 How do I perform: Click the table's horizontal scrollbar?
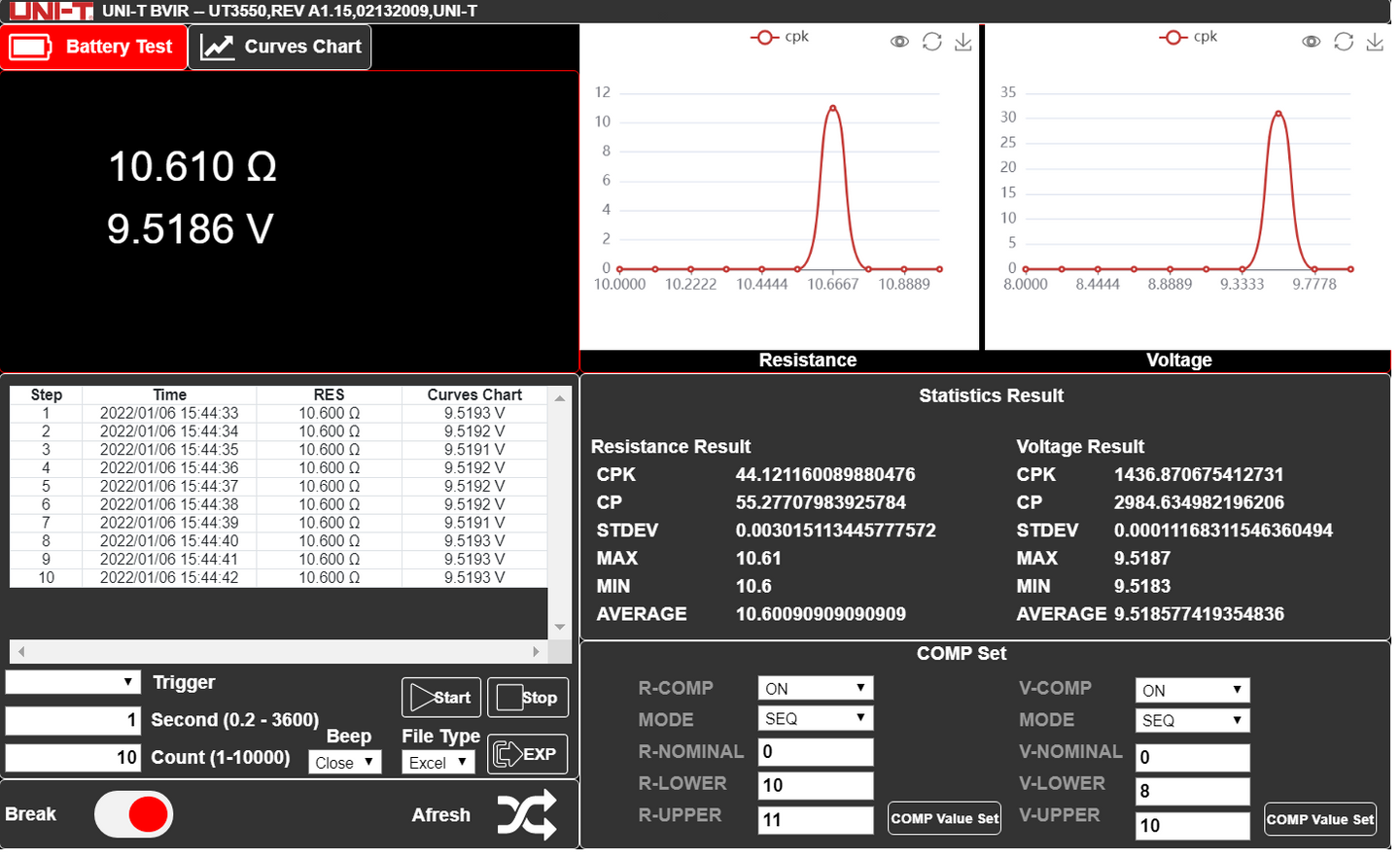278,651
